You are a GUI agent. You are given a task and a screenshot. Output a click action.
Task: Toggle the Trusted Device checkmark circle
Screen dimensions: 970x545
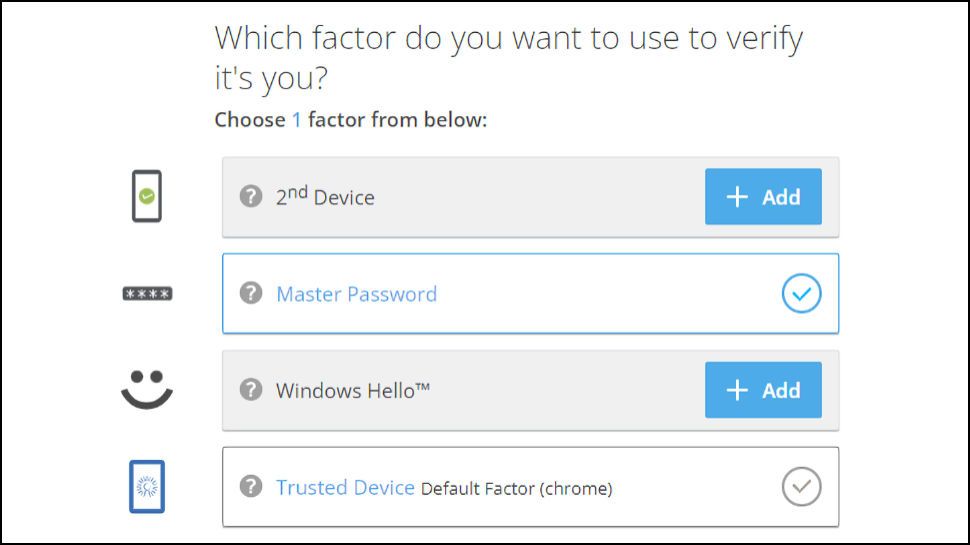801,487
